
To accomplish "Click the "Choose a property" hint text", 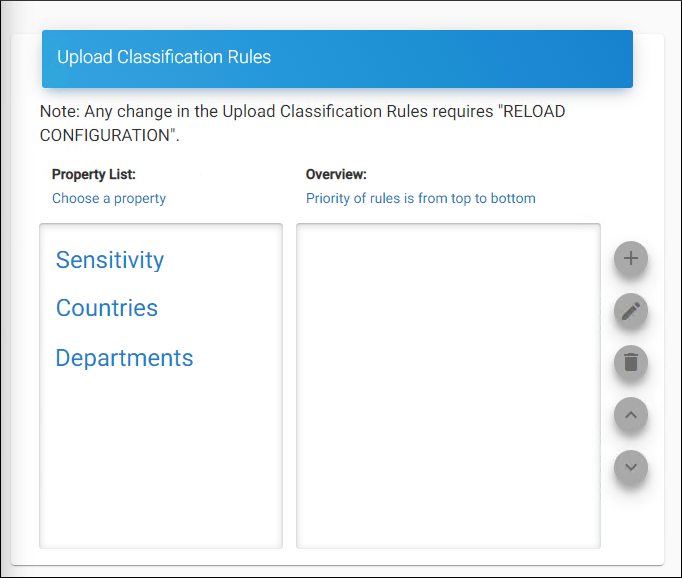I will tap(109, 198).
